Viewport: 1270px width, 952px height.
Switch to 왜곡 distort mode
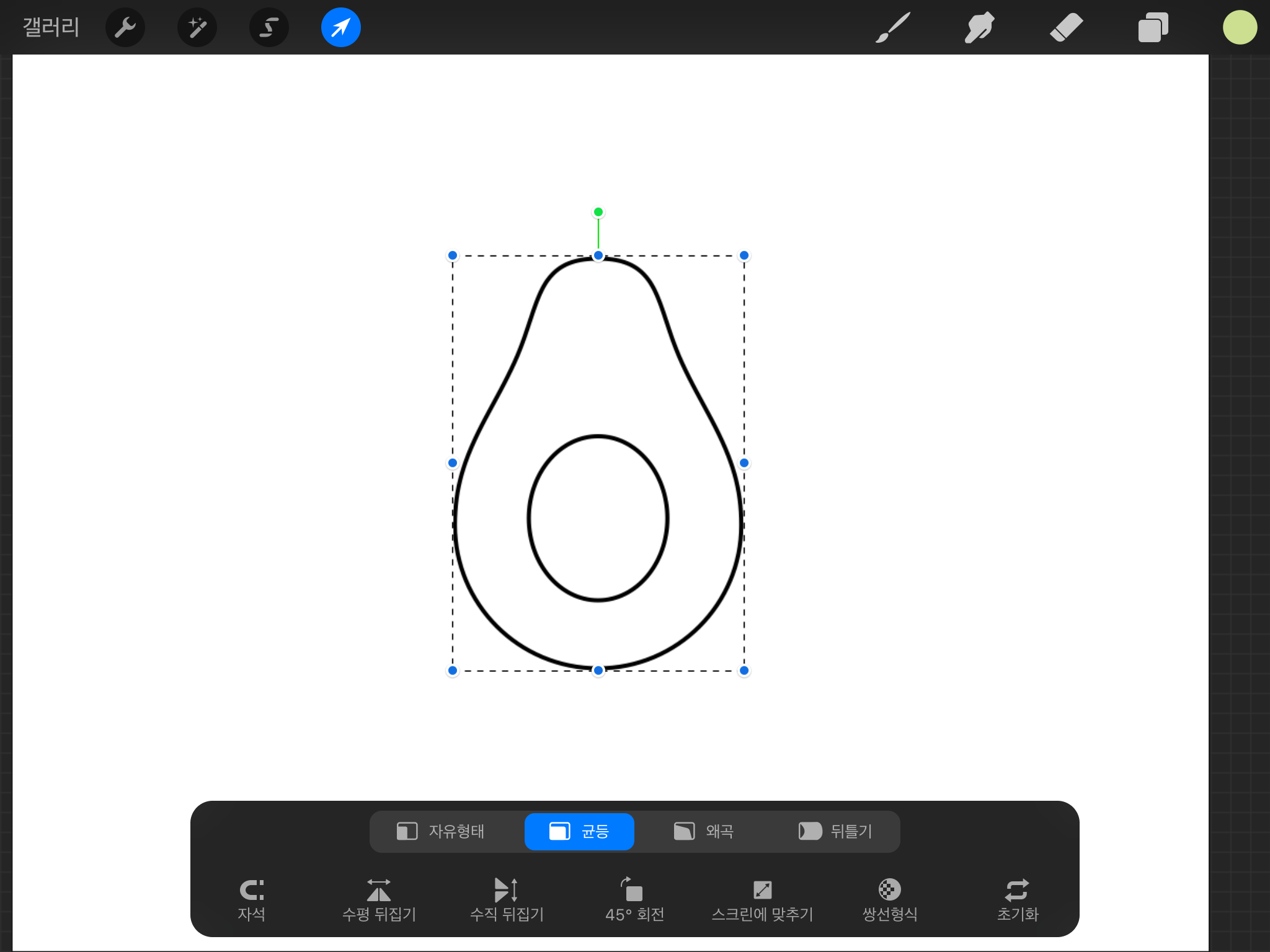(x=704, y=831)
